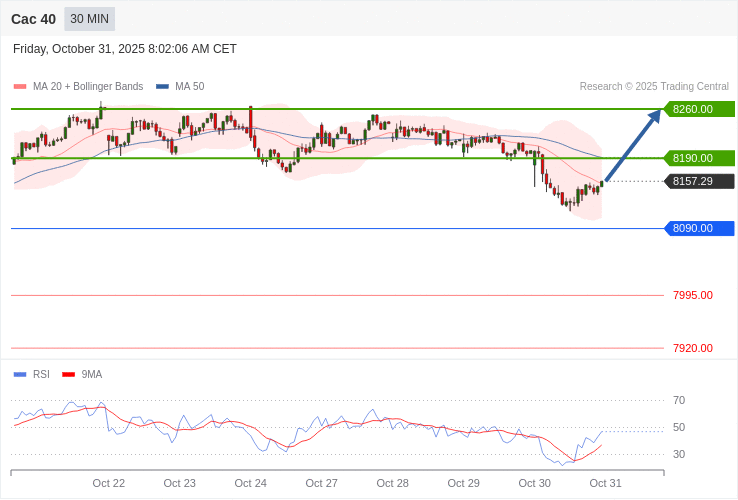Click the dark 8157.29 current price tag

(699, 181)
